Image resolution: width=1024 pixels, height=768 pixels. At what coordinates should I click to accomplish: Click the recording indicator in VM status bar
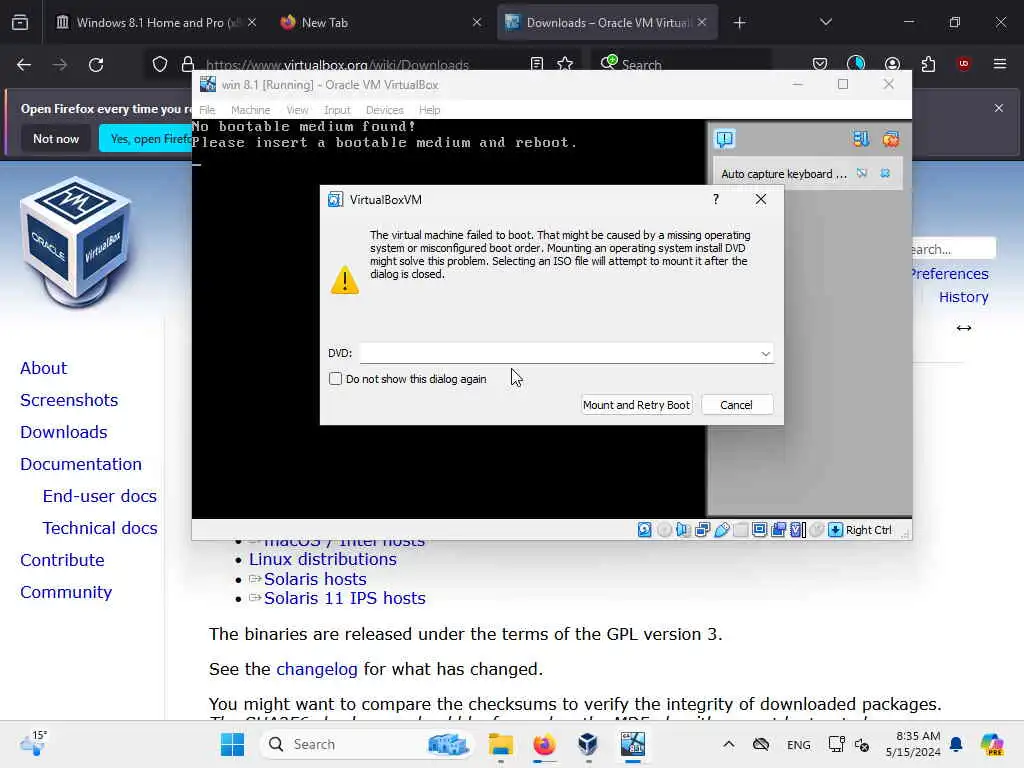[778, 530]
